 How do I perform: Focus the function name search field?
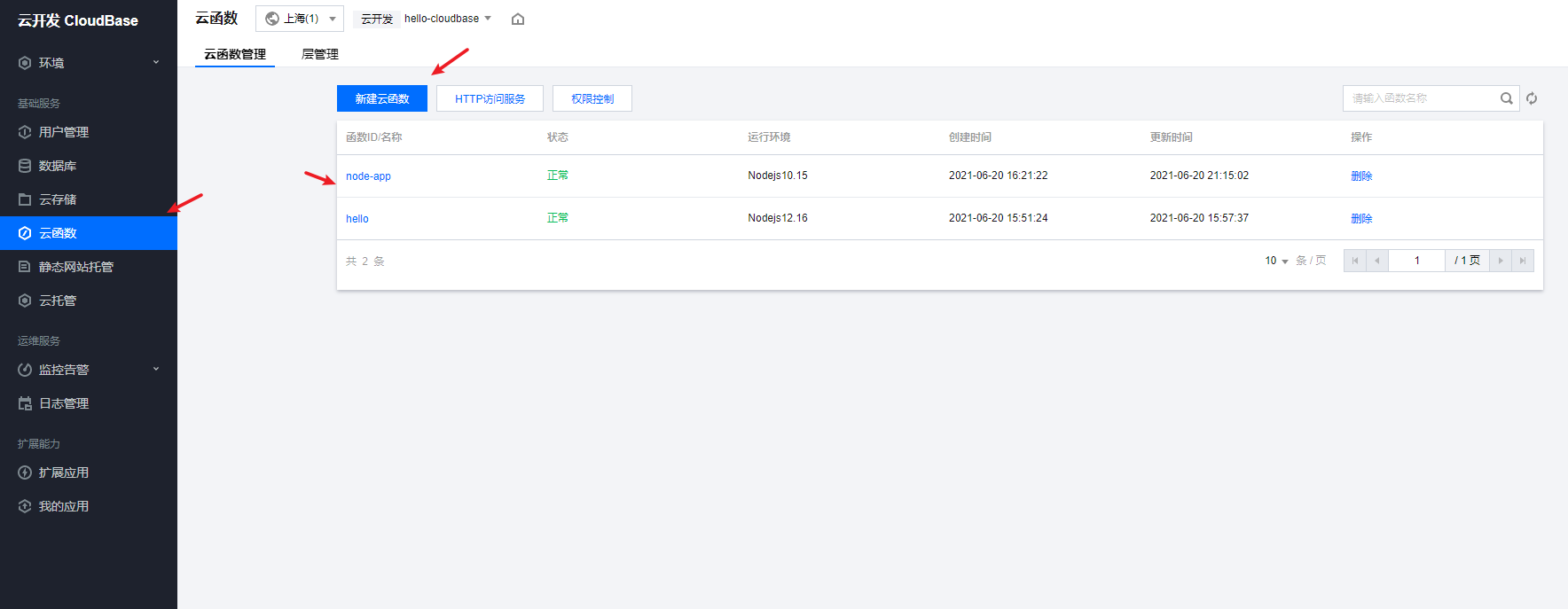pos(1421,98)
